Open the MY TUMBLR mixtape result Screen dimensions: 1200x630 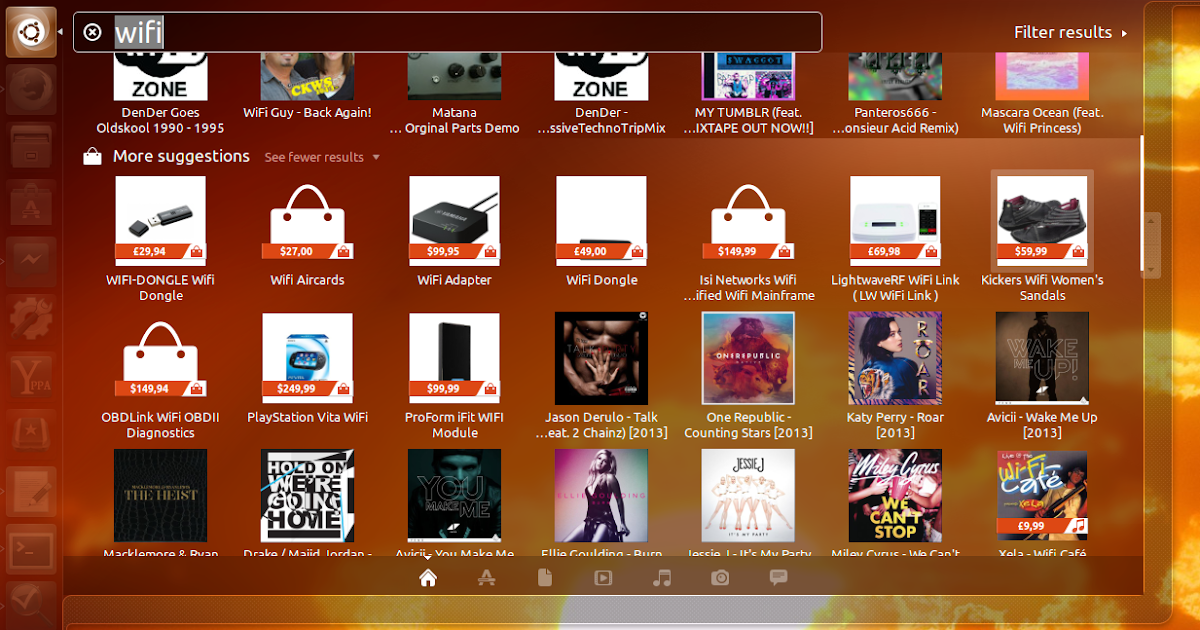(748, 96)
